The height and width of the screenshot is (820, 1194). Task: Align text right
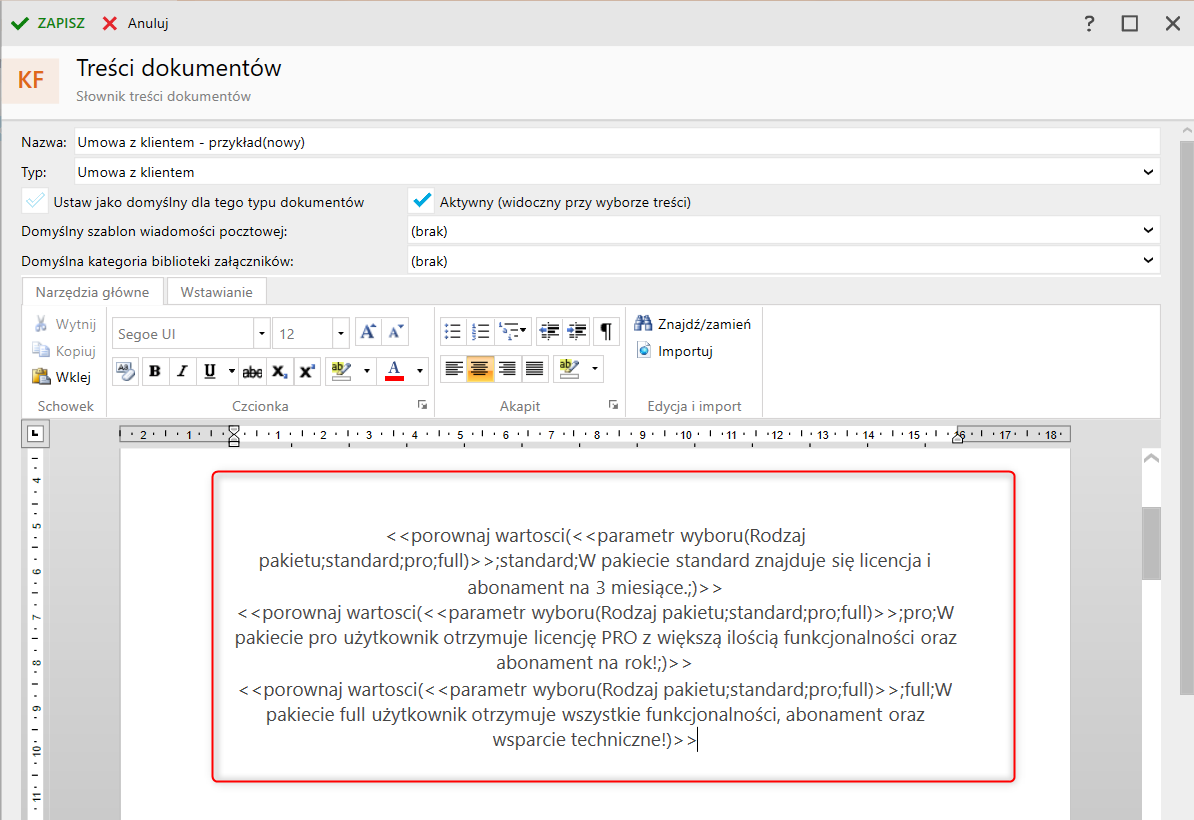(507, 369)
